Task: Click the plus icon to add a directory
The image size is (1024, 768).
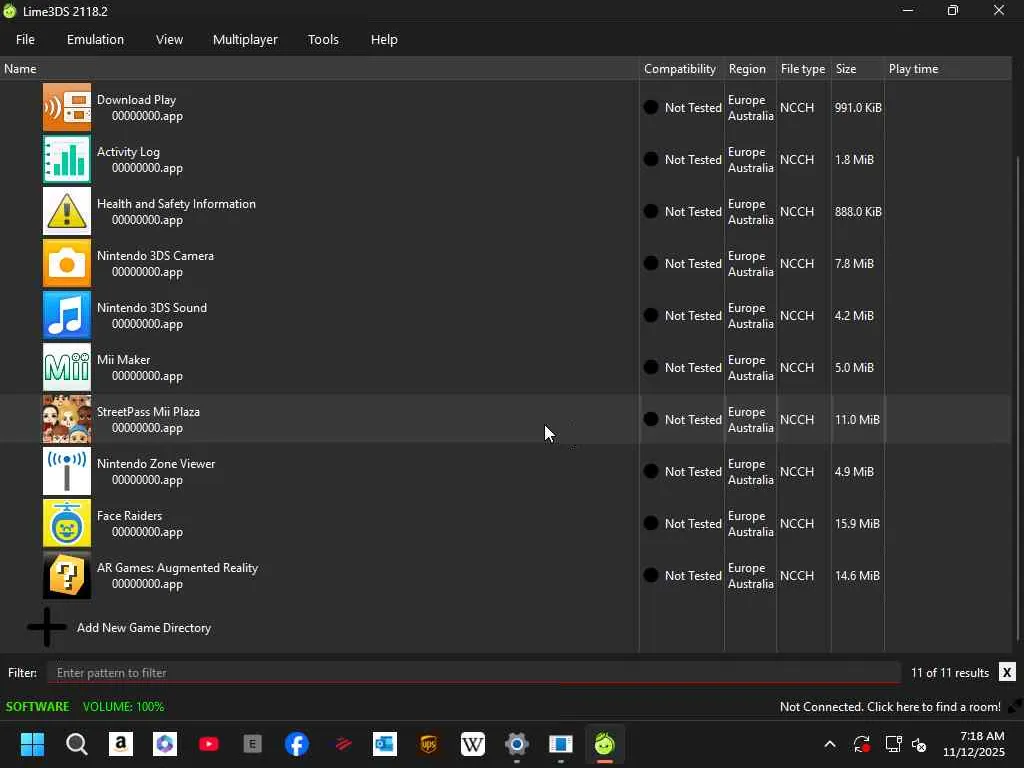Action: [46, 627]
